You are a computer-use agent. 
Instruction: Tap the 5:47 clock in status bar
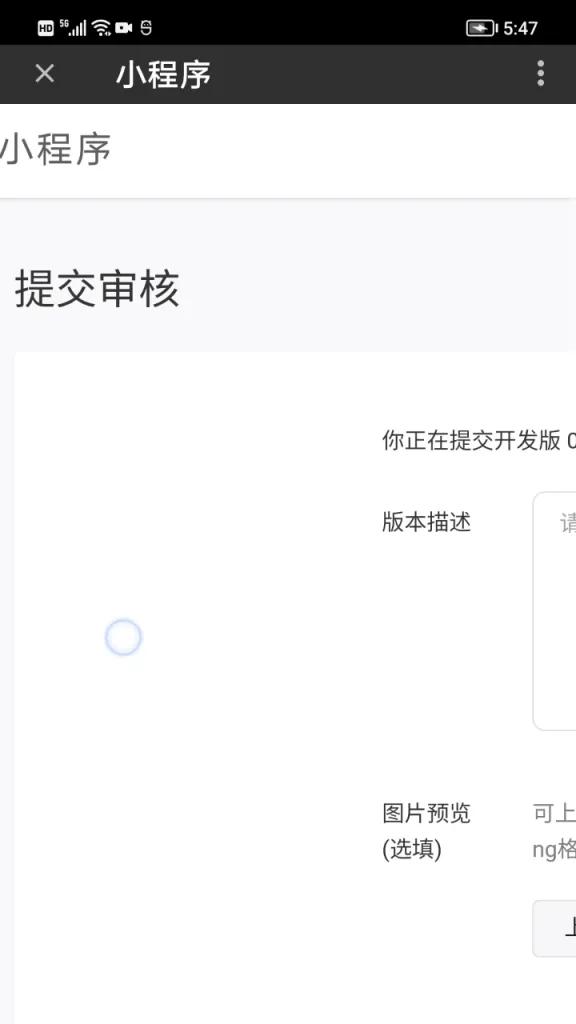coord(521,28)
